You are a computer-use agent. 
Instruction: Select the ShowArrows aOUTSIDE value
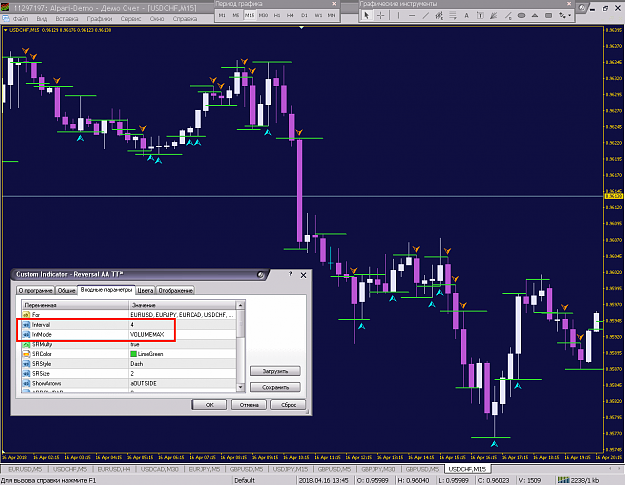click(x=183, y=383)
